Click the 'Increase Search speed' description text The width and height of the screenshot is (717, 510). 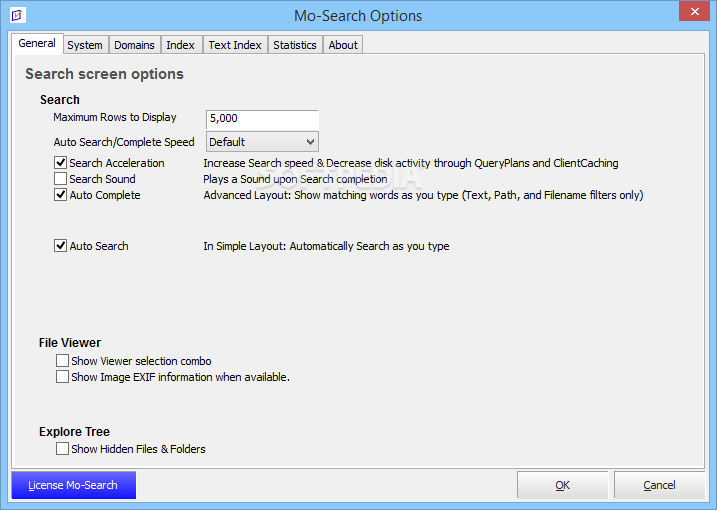point(411,163)
